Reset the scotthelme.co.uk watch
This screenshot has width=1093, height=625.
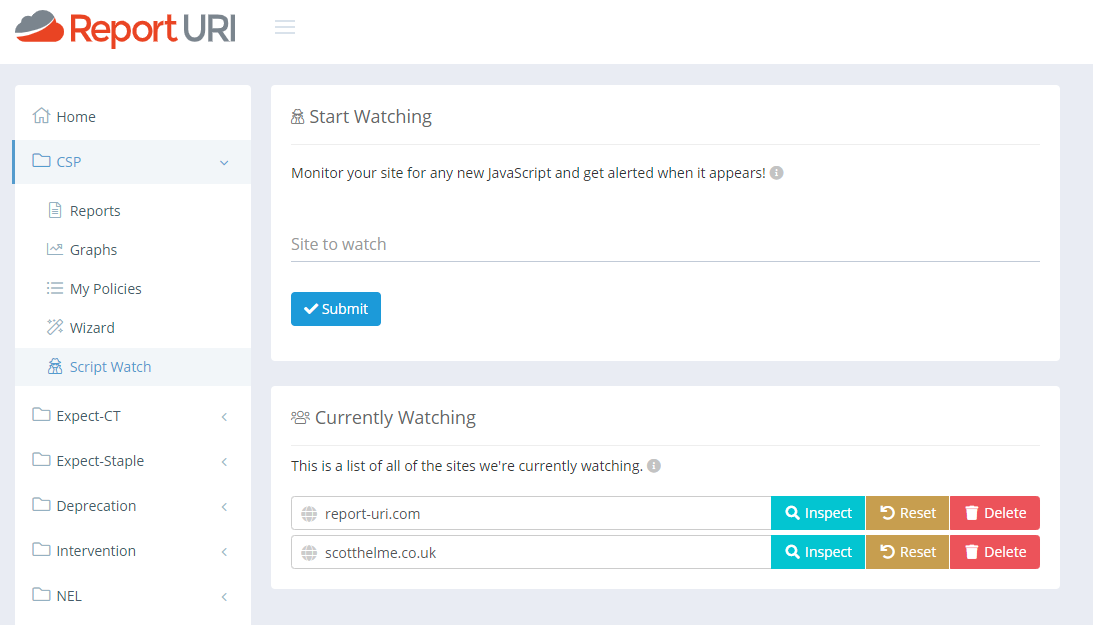[x=908, y=552]
